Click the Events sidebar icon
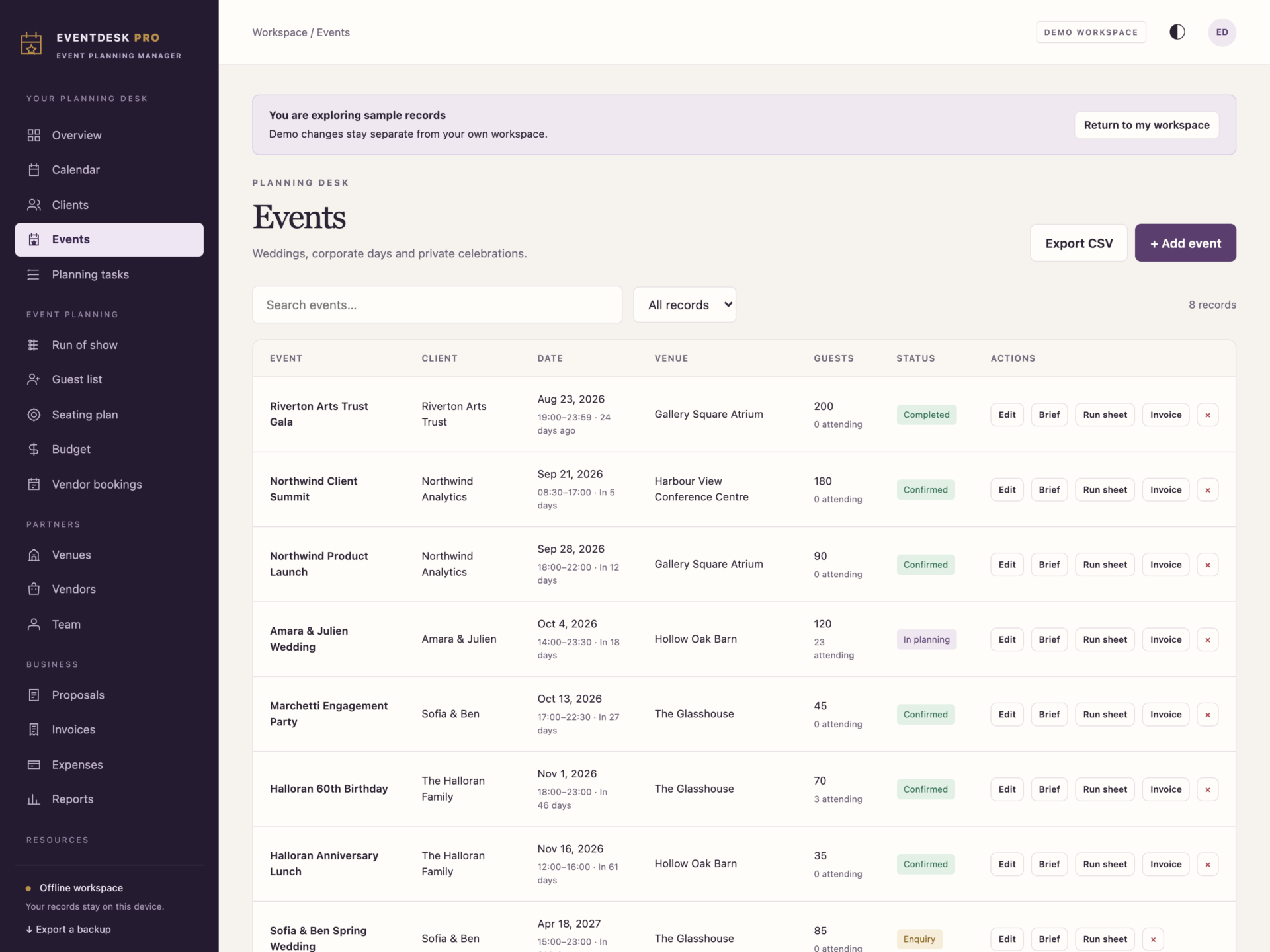 (x=34, y=239)
